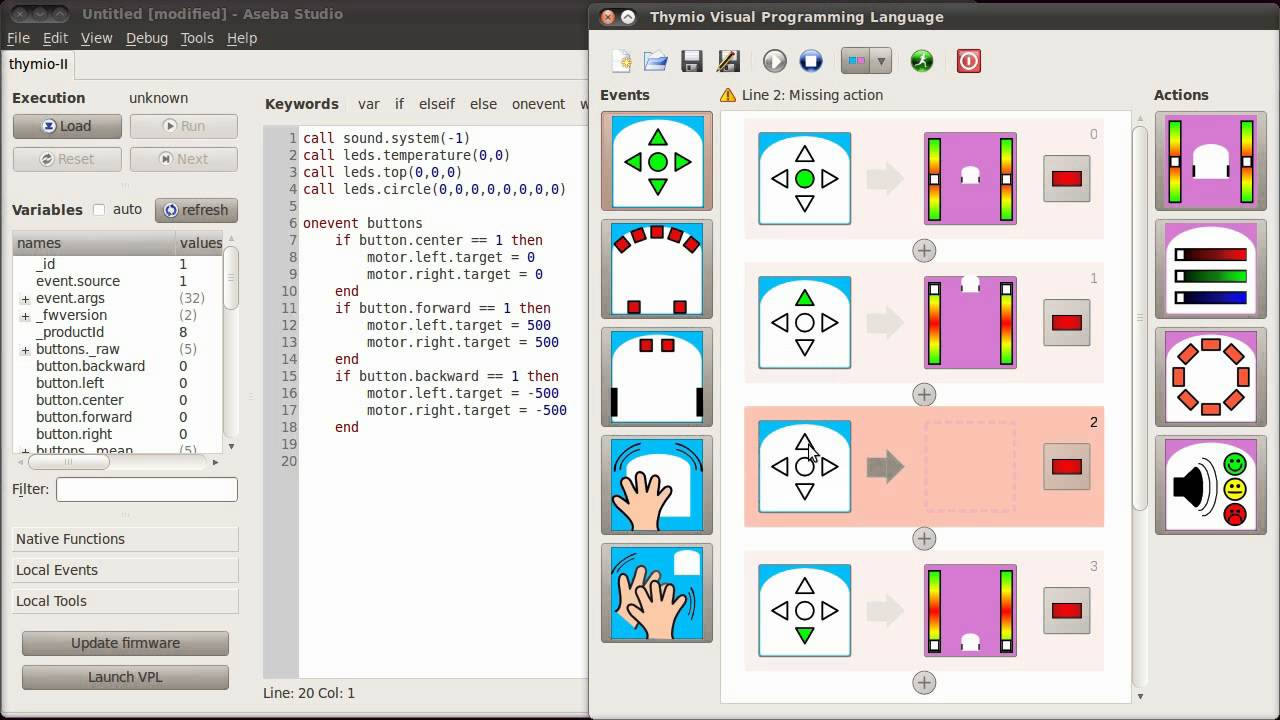1280x720 pixels.
Task: Select the buttons event block in Events panel
Action: (x=657, y=161)
